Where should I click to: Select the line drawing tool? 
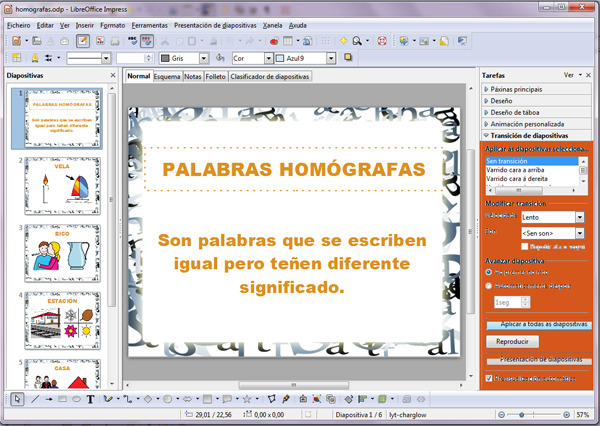(x=35, y=398)
